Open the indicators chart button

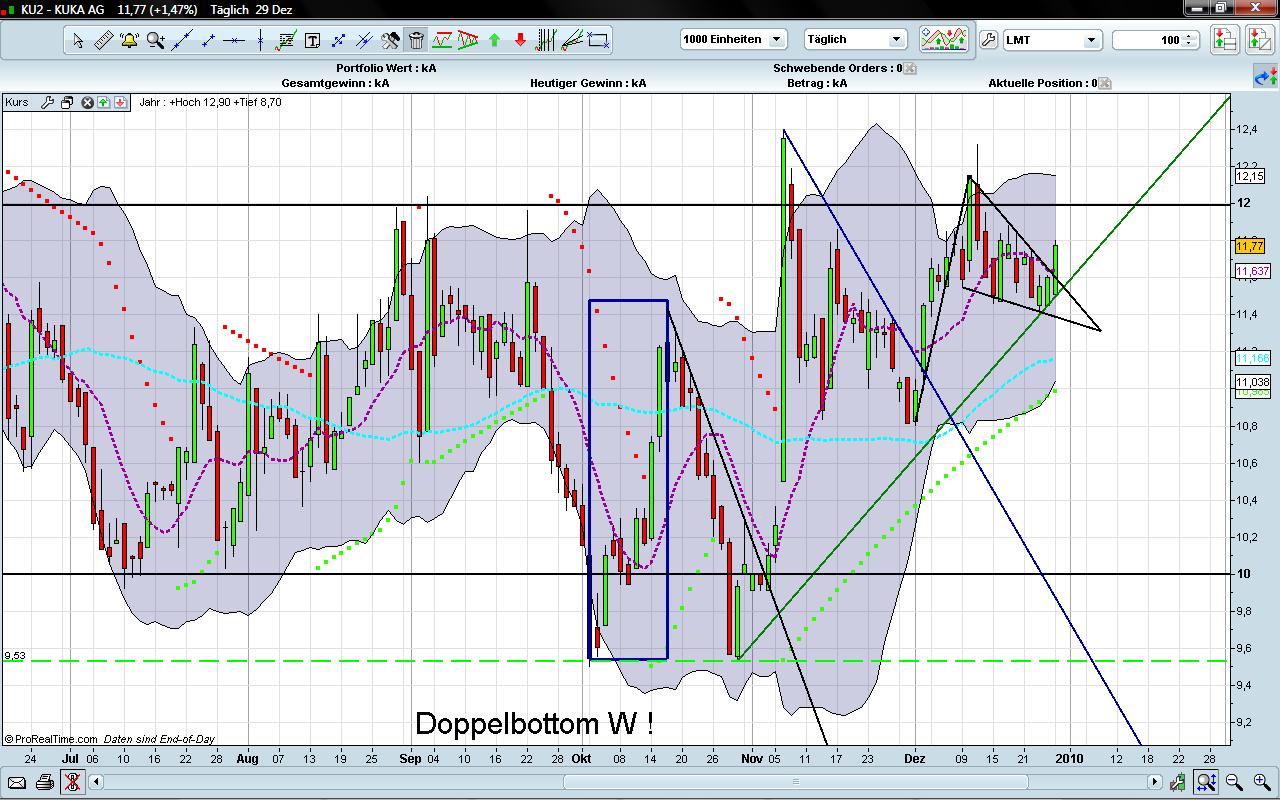pyautogui.click(x=944, y=39)
